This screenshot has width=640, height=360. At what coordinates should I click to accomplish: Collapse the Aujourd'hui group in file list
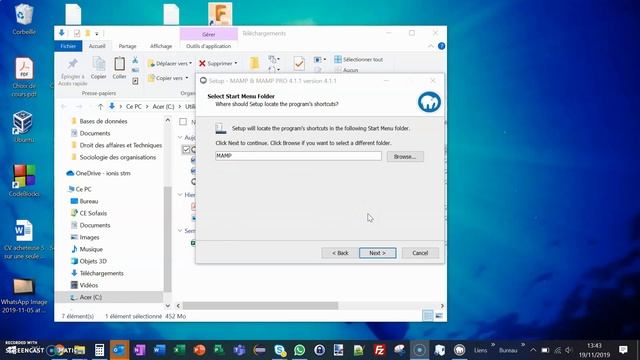(x=180, y=138)
